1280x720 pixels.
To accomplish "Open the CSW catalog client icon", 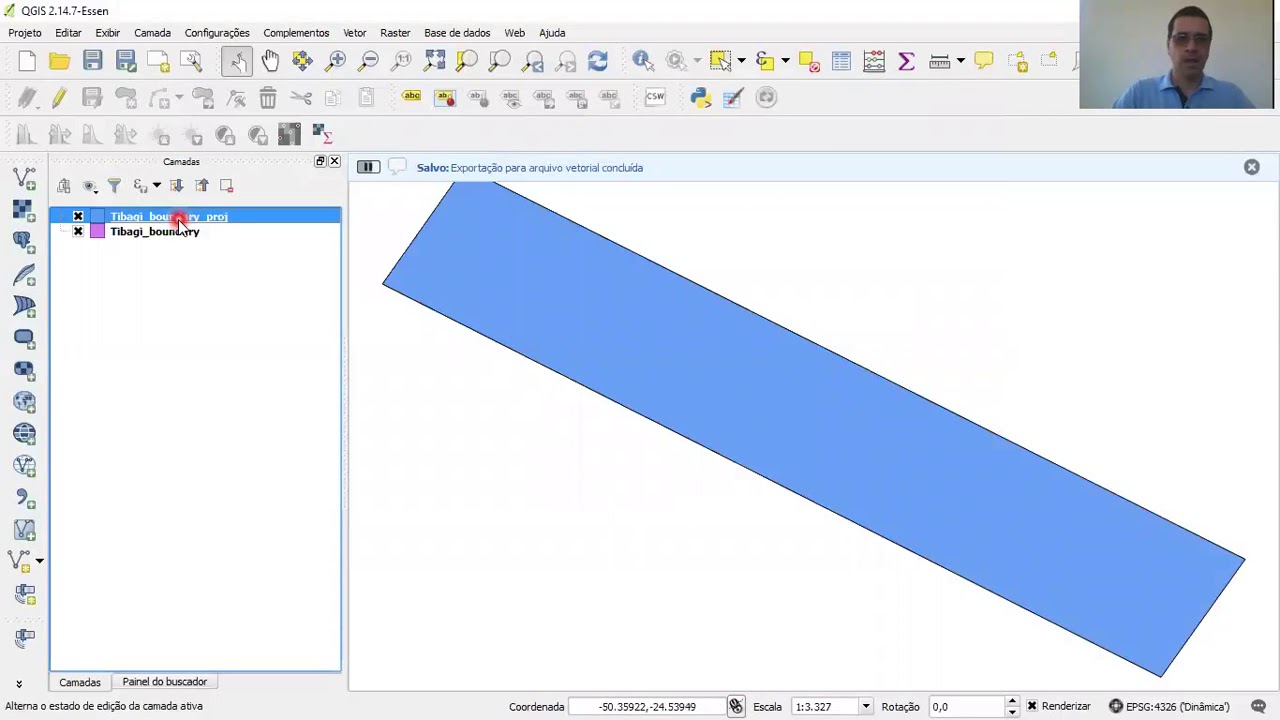I will pyautogui.click(x=655, y=97).
